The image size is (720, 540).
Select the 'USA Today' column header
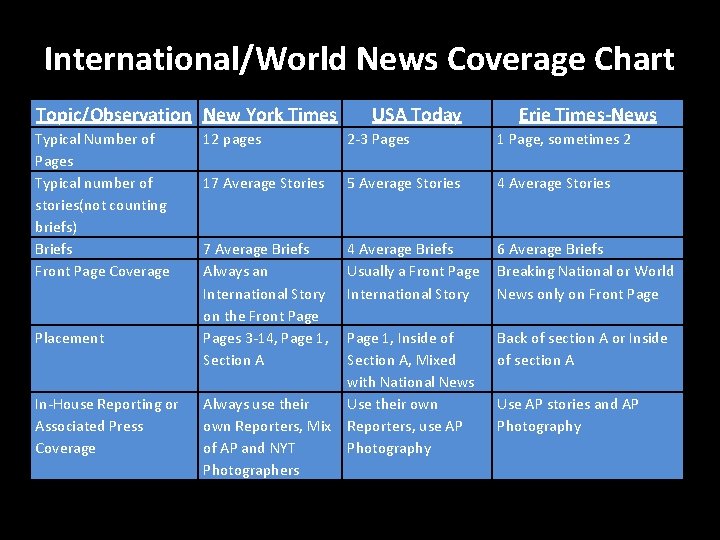point(417,114)
